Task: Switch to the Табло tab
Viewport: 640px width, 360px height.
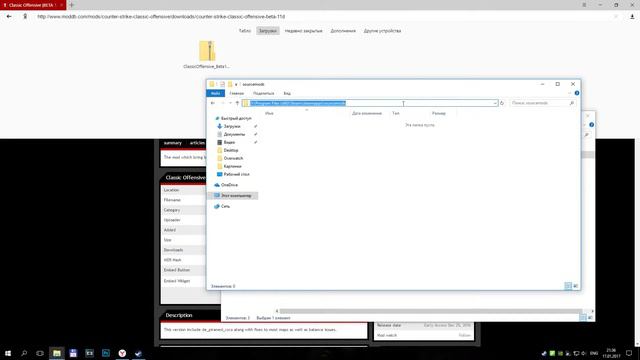Action: (244, 31)
